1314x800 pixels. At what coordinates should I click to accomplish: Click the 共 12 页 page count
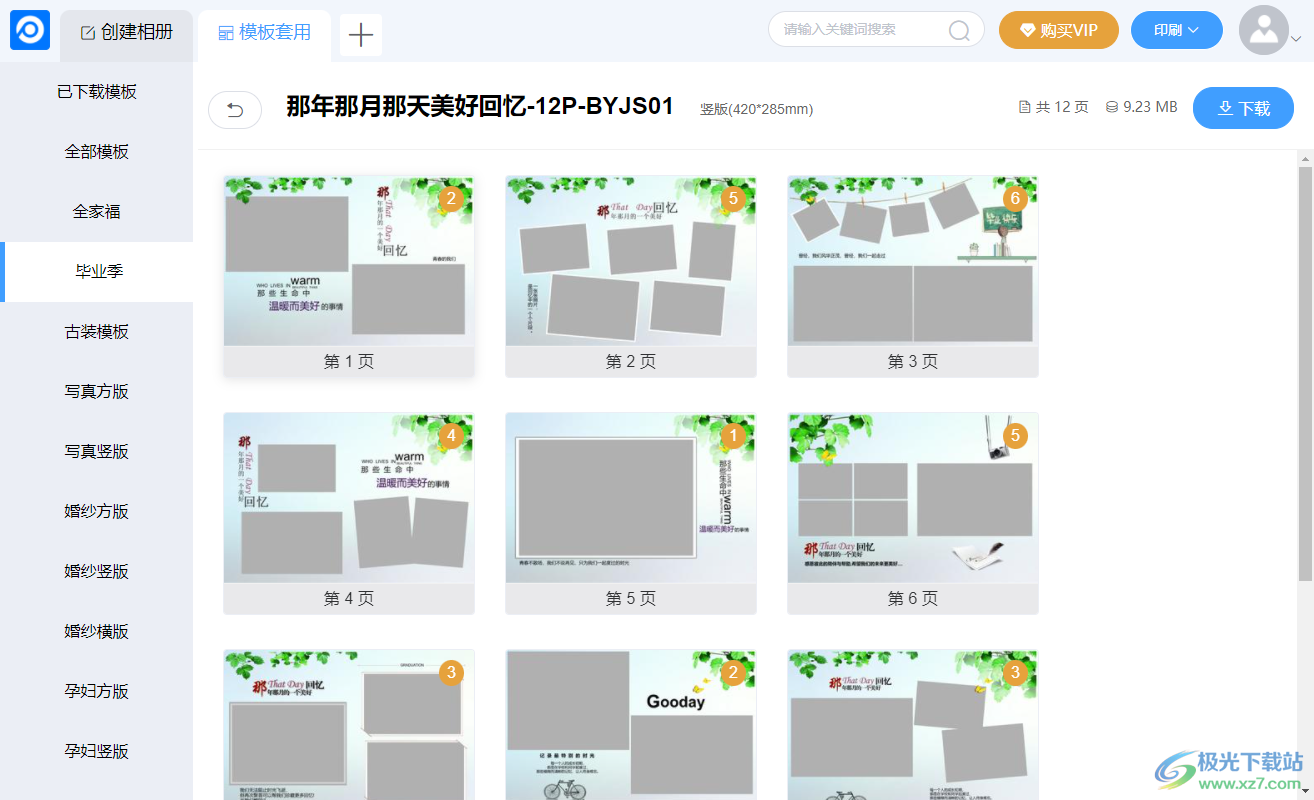click(x=1054, y=107)
